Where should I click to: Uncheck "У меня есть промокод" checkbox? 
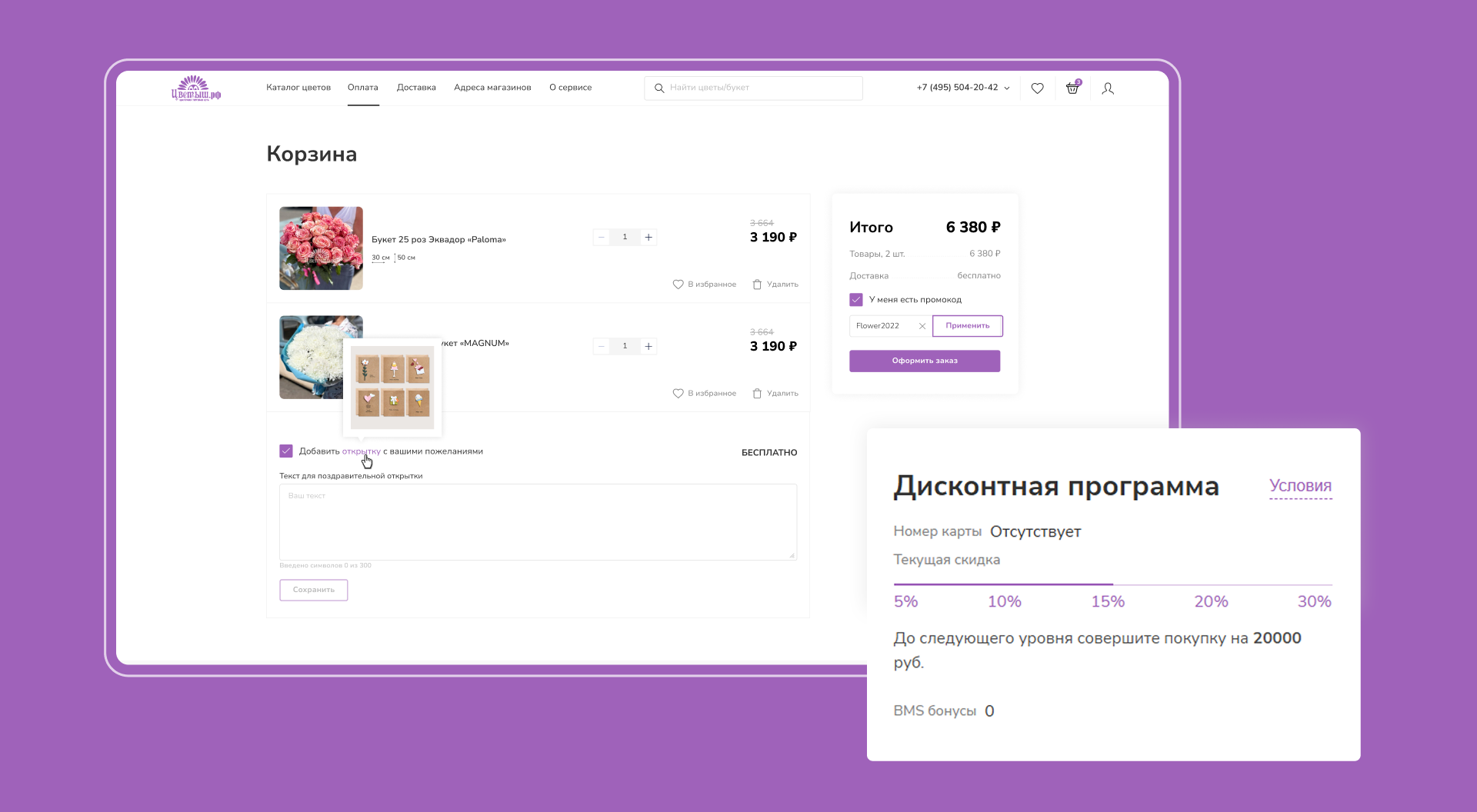pos(856,300)
